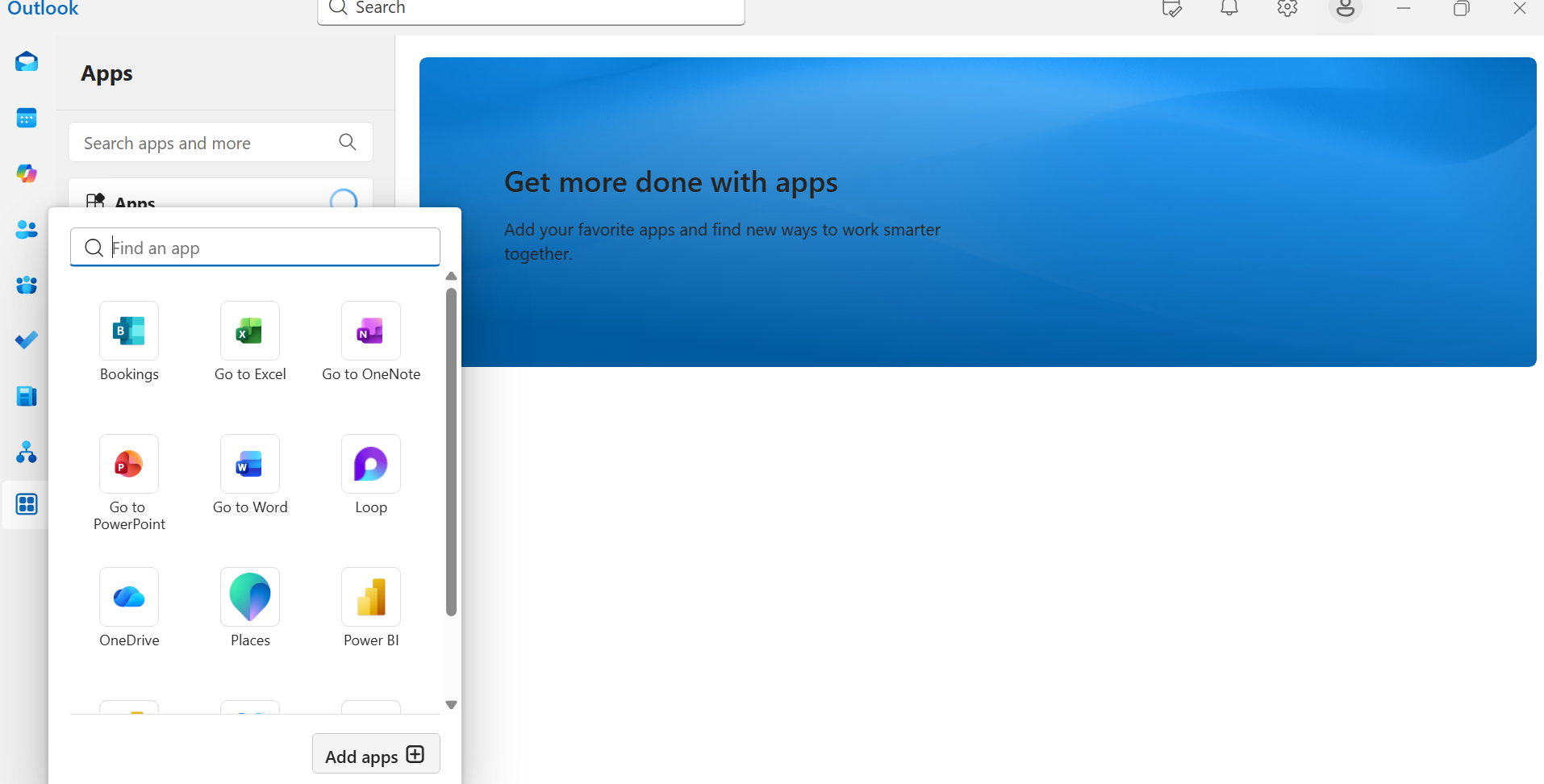Open My Day note-check icon

pyautogui.click(x=1171, y=8)
